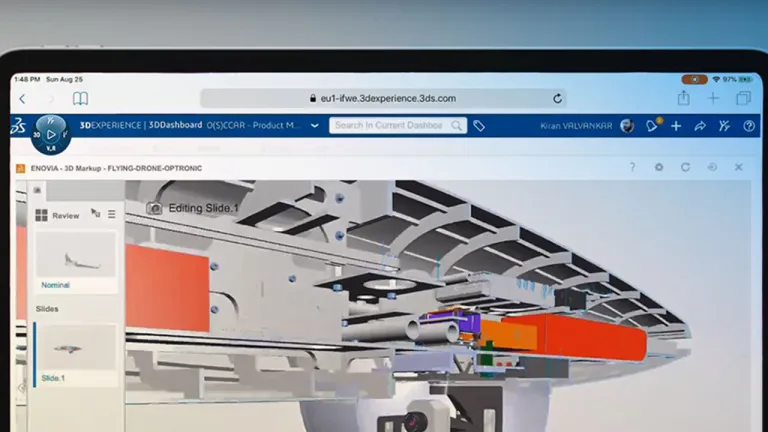This screenshot has width=768, height=432.
Task: Reload the page in address bar
Action: point(557,98)
